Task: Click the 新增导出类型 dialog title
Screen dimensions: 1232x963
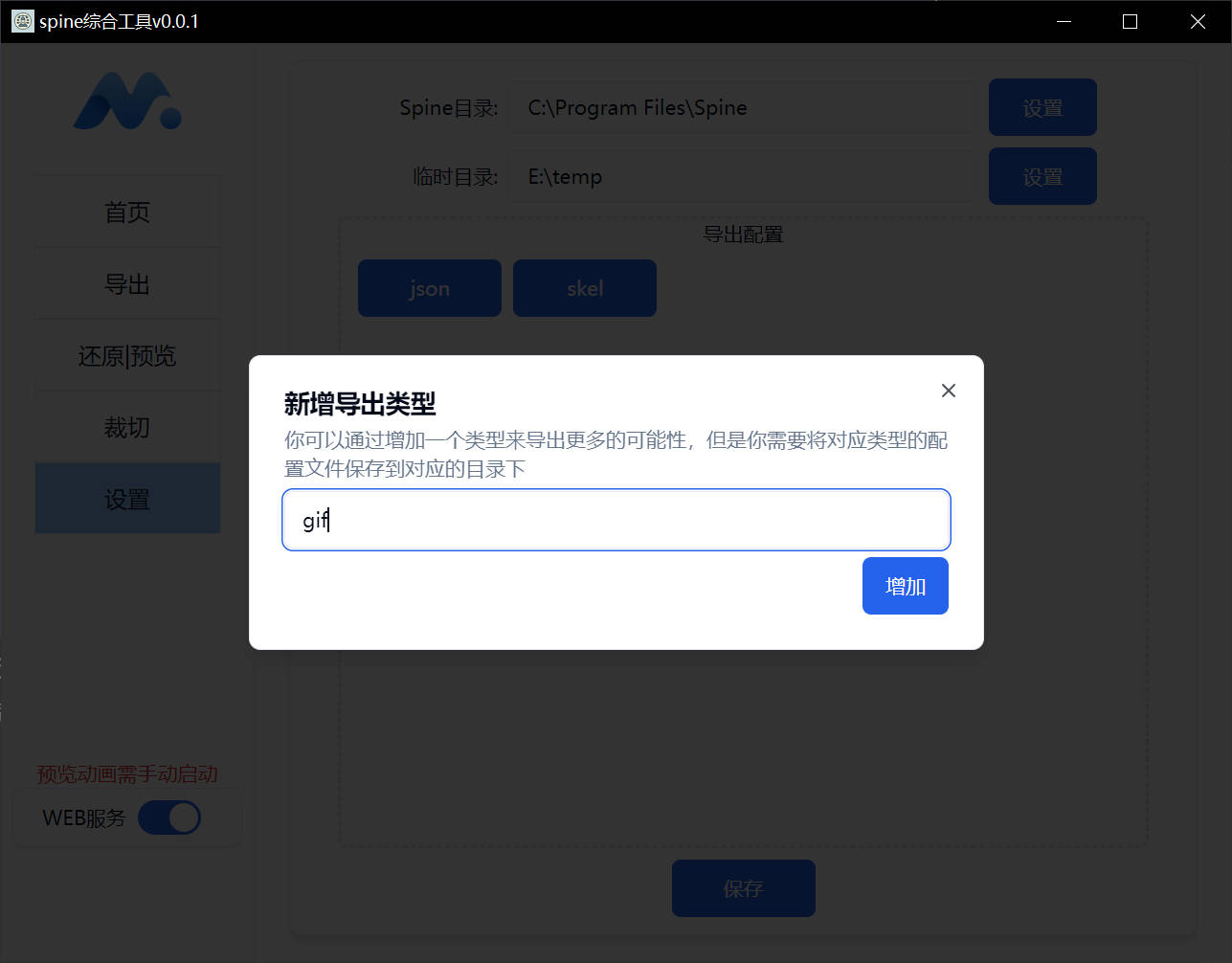Action: (x=359, y=404)
